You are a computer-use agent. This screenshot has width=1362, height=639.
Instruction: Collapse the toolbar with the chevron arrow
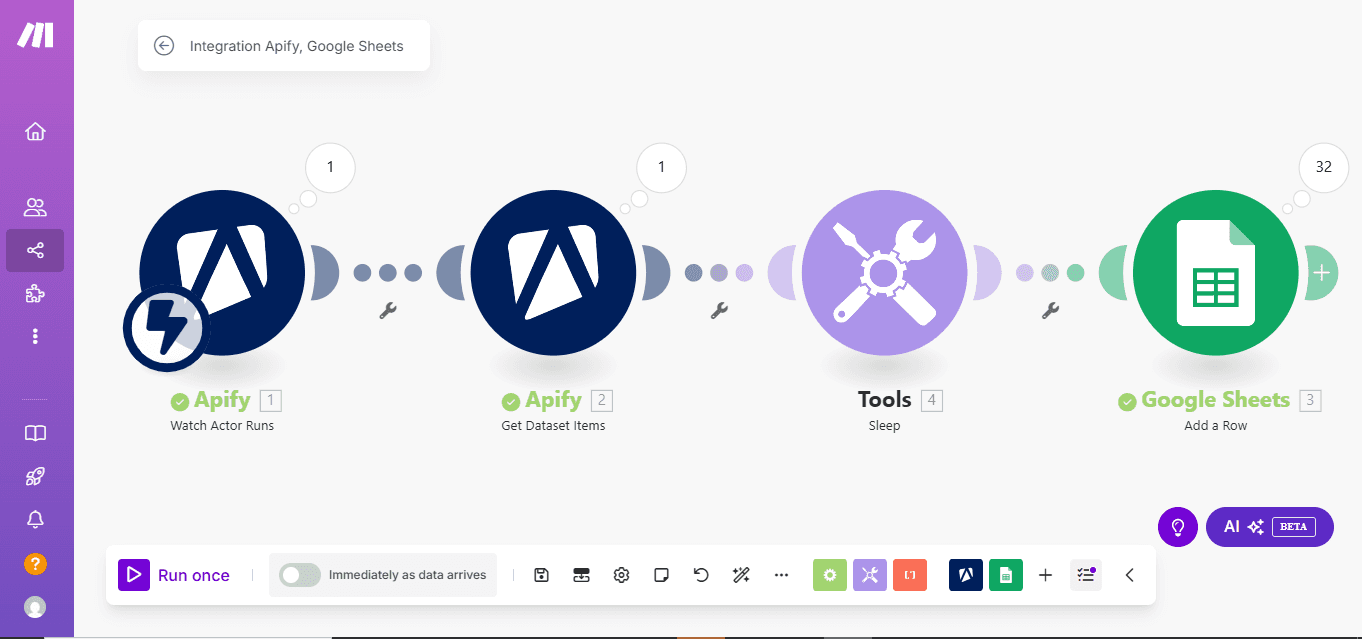point(1130,575)
